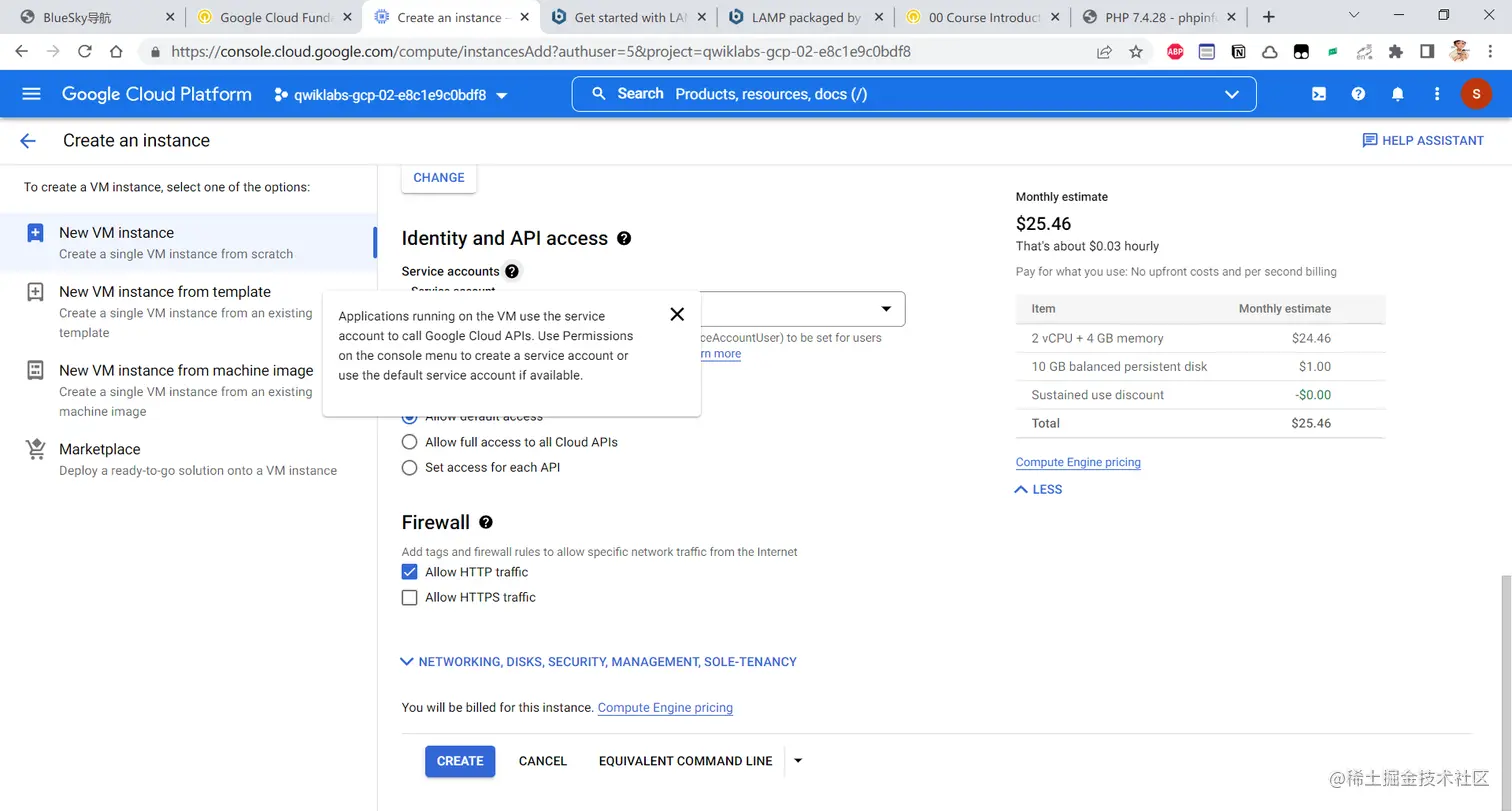This screenshot has height=811, width=1512.
Task: Close the LAMP packaged by tab
Action: pos(881,18)
